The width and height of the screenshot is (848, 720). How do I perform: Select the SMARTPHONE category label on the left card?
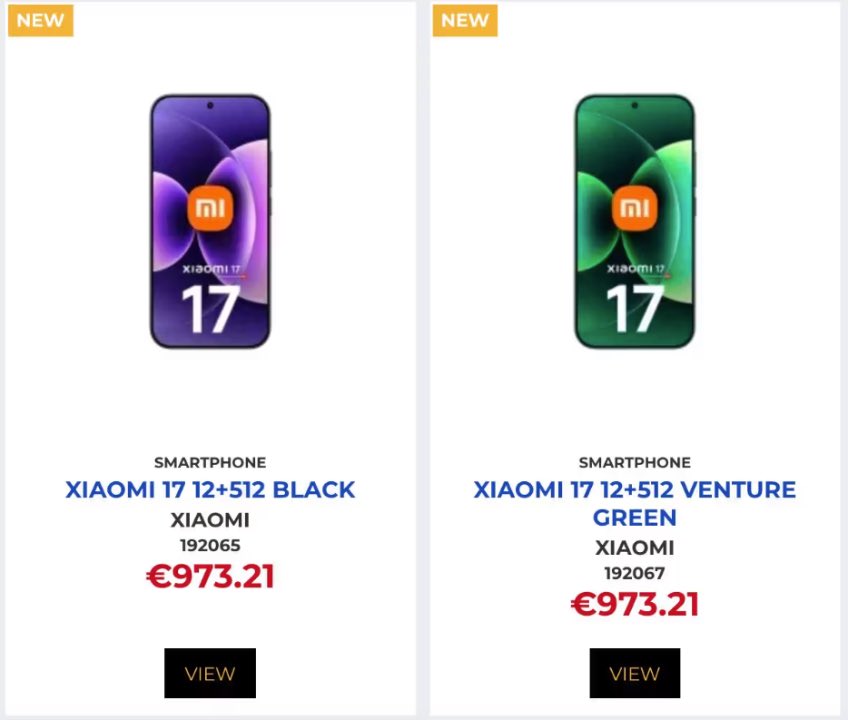tap(210, 462)
